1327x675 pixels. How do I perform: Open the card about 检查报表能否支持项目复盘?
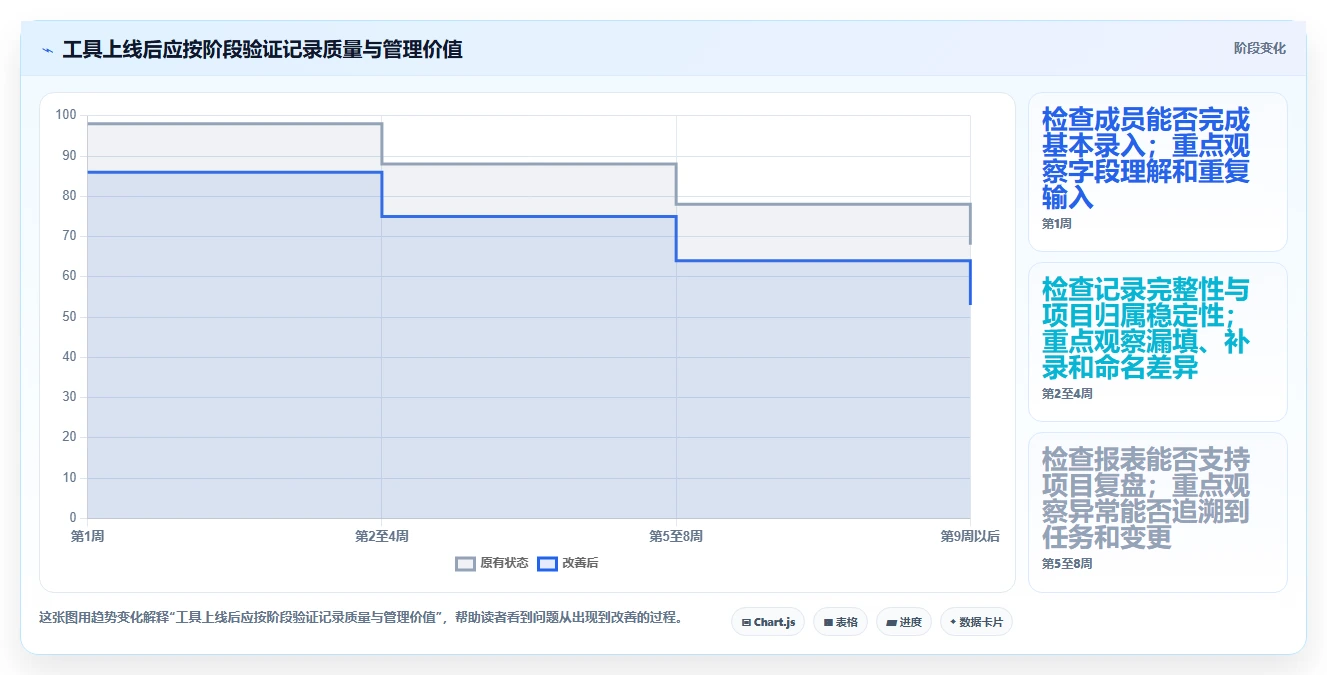[x=1157, y=512]
